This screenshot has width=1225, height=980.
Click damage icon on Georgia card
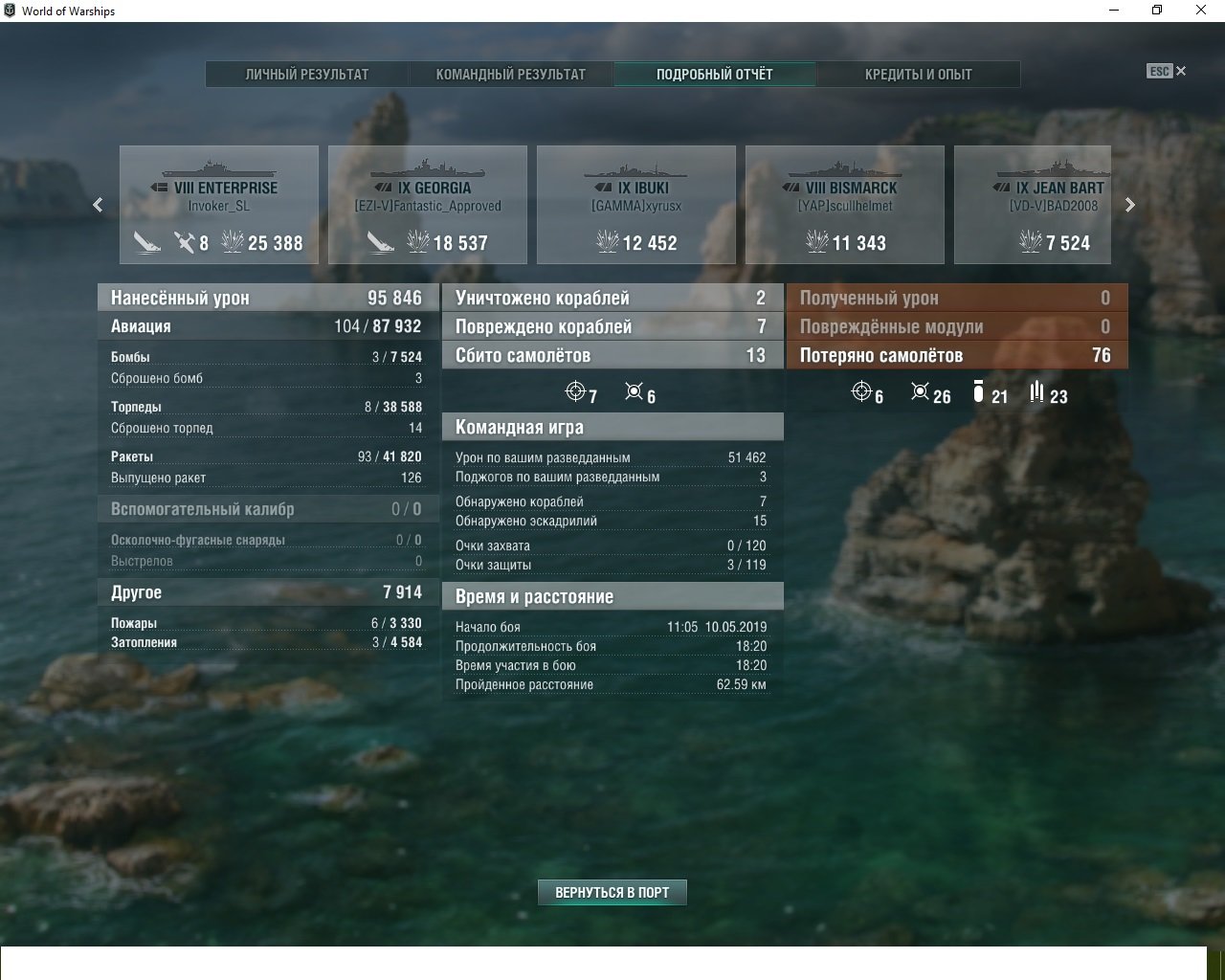click(418, 242)
